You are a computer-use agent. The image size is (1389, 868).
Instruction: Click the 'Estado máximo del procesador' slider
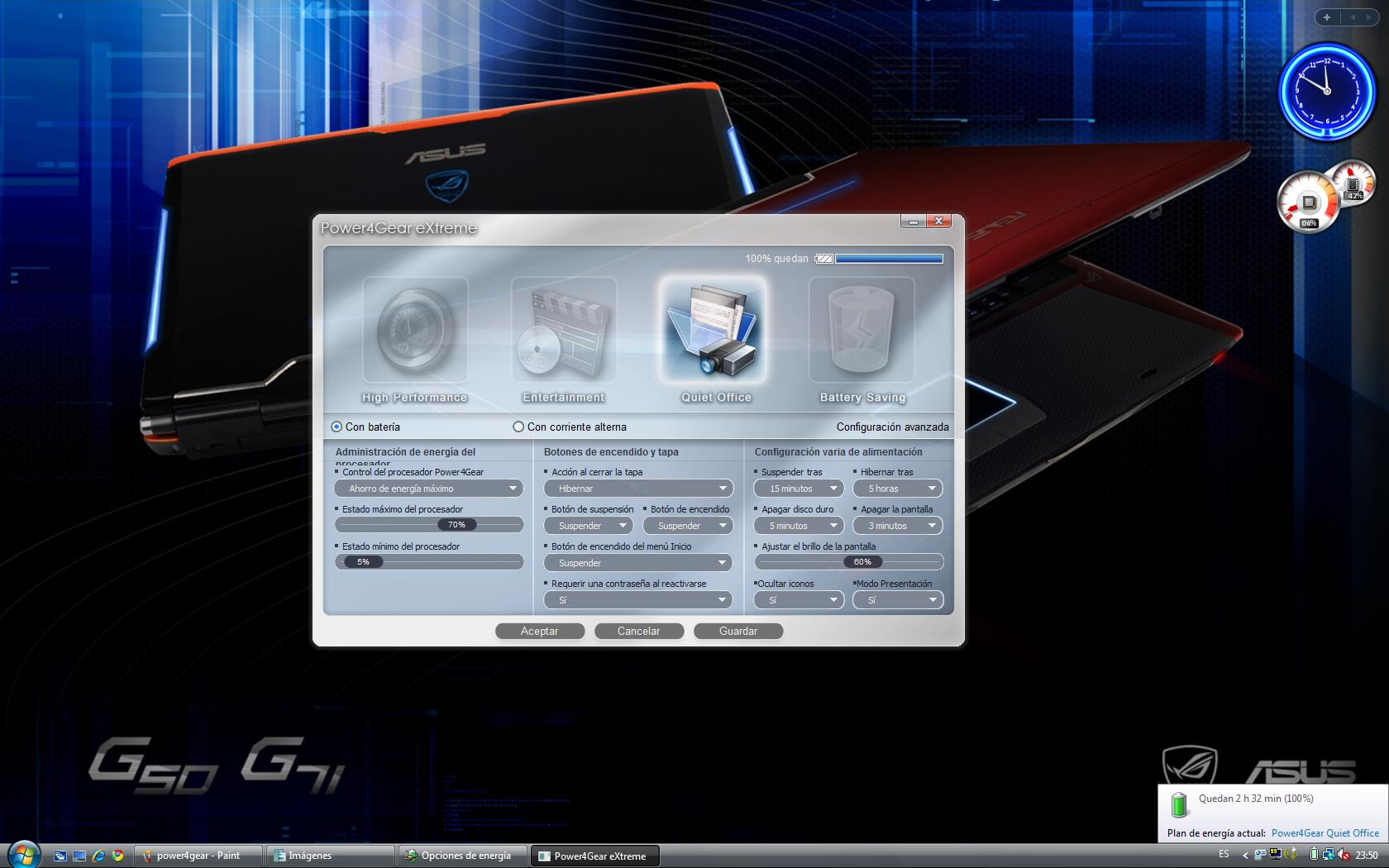[x=428, y=525]
